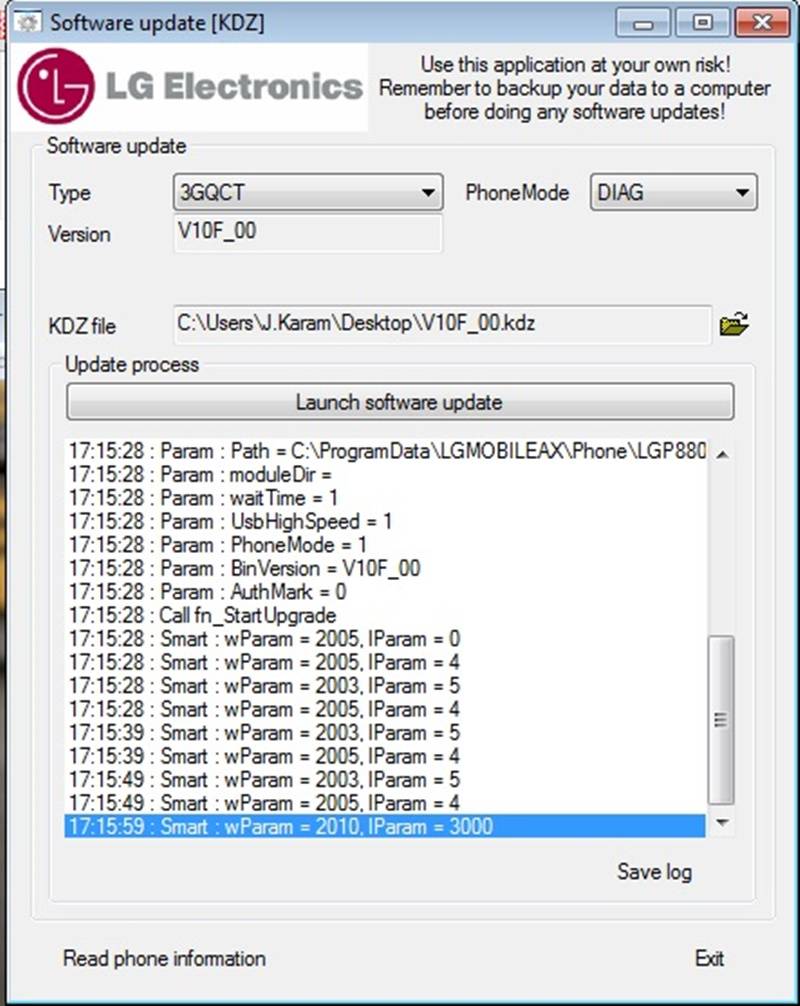
Task: Click the window title bar gear icon
Action: coord(26,23)
